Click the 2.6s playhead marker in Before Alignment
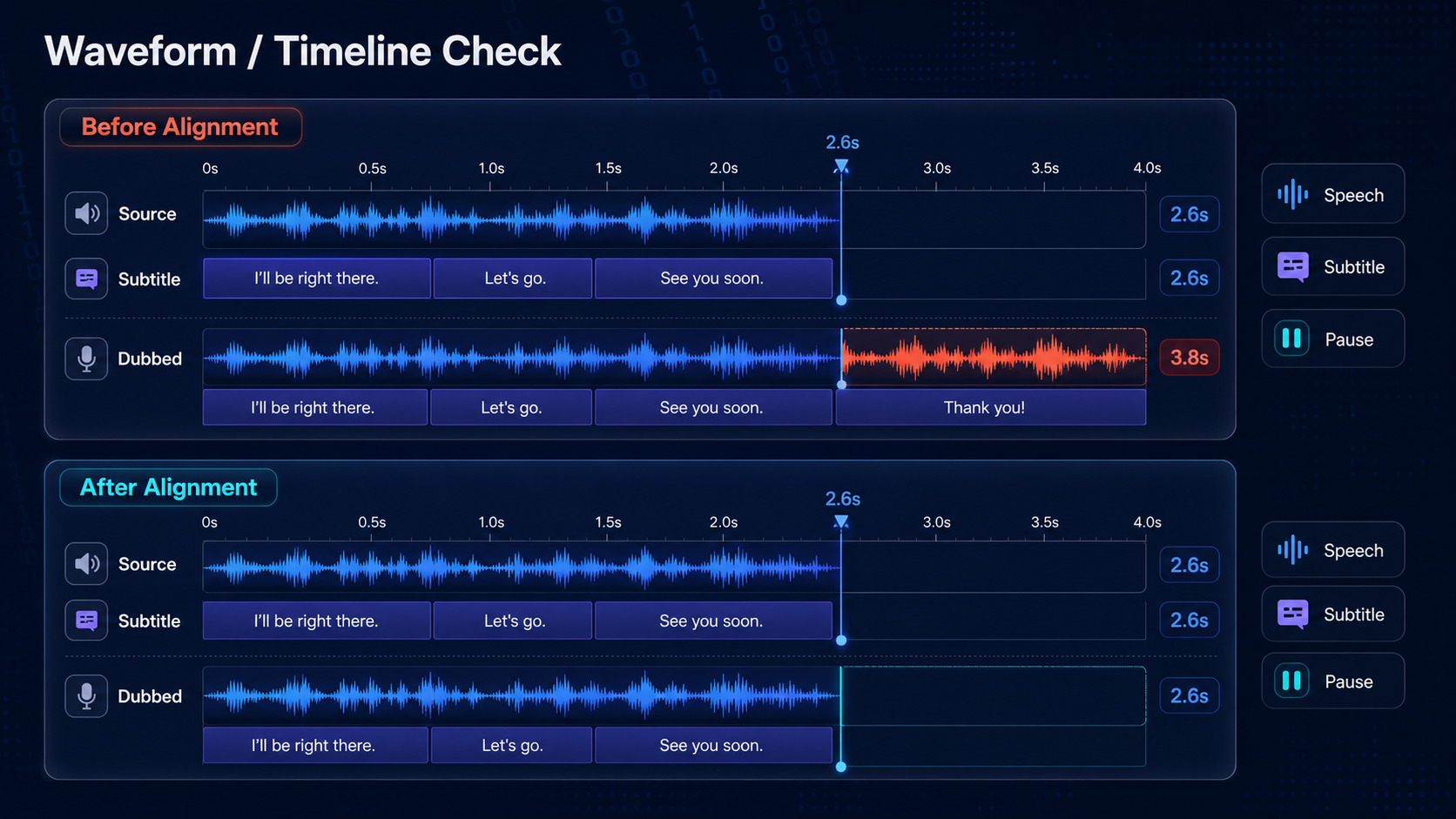Viewport: 1456px width, 819px height. point(841,165)
